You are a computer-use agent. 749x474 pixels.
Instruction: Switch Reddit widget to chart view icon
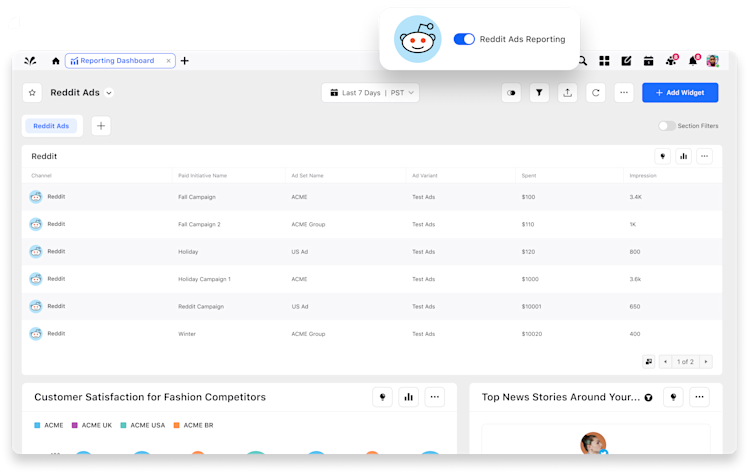tap(684, 156)
